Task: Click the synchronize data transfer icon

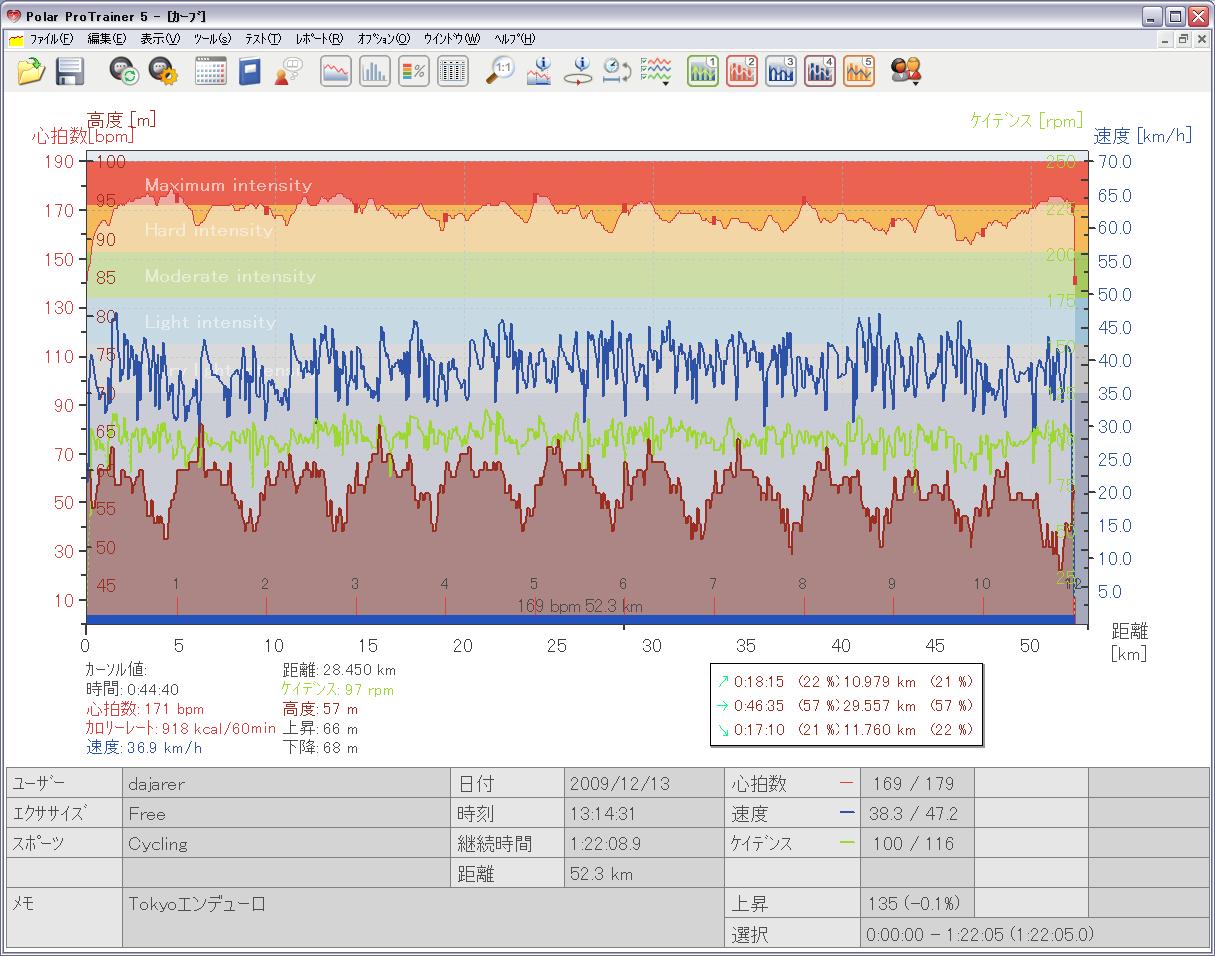Action: [x=124, y=71]
